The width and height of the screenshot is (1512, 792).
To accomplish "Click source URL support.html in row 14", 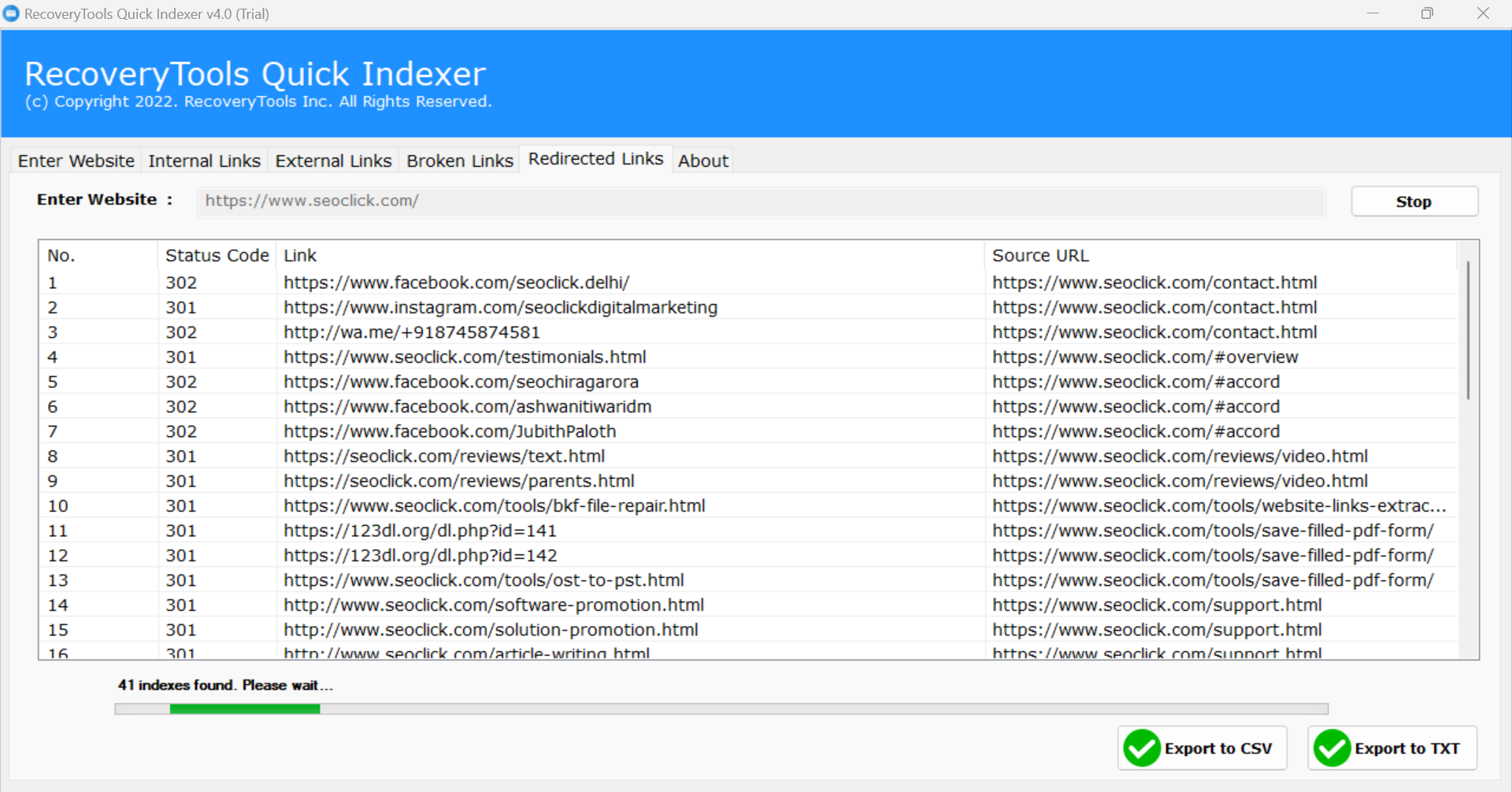I will [1157, 605].
